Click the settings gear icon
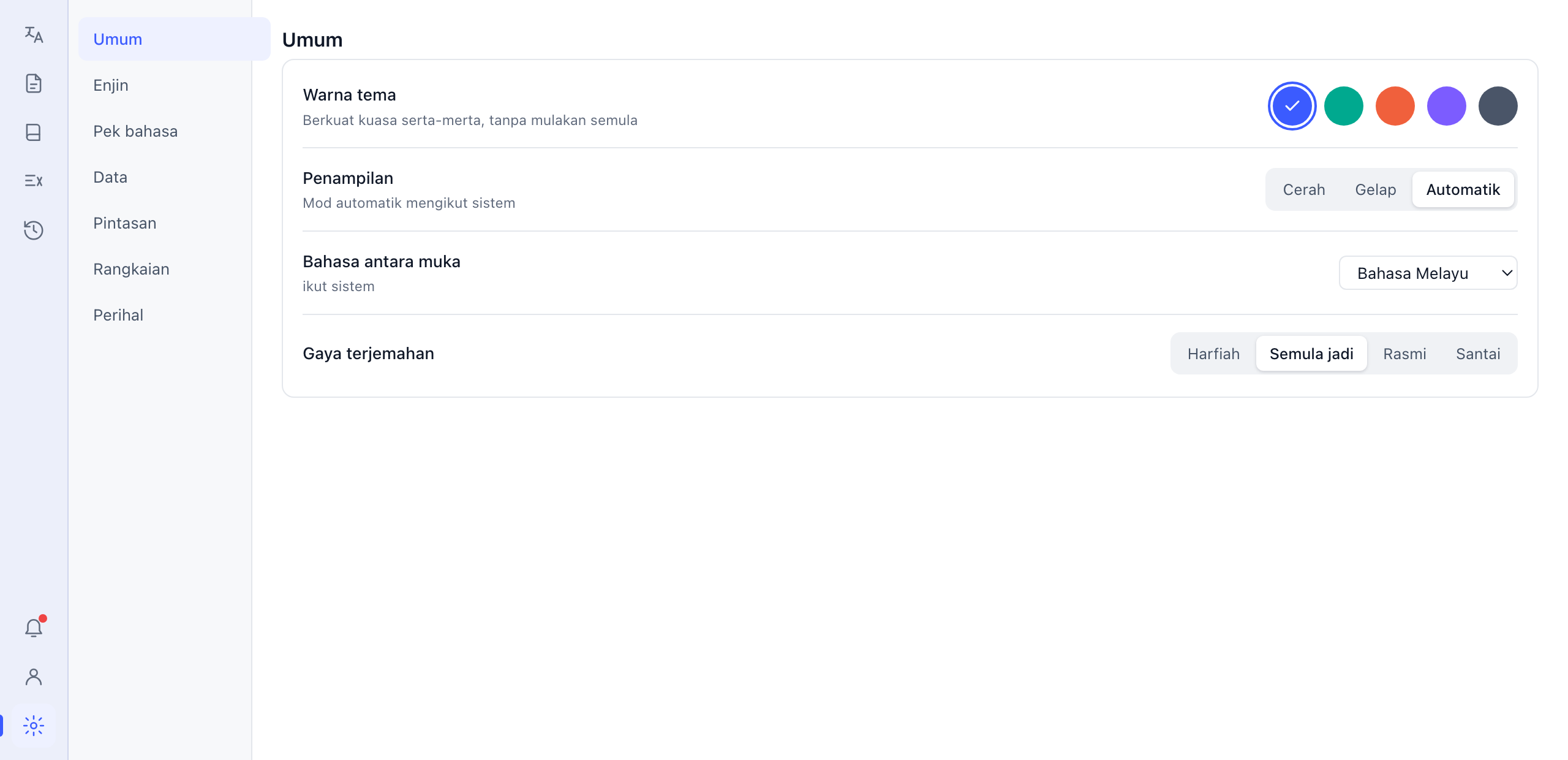 34,726
